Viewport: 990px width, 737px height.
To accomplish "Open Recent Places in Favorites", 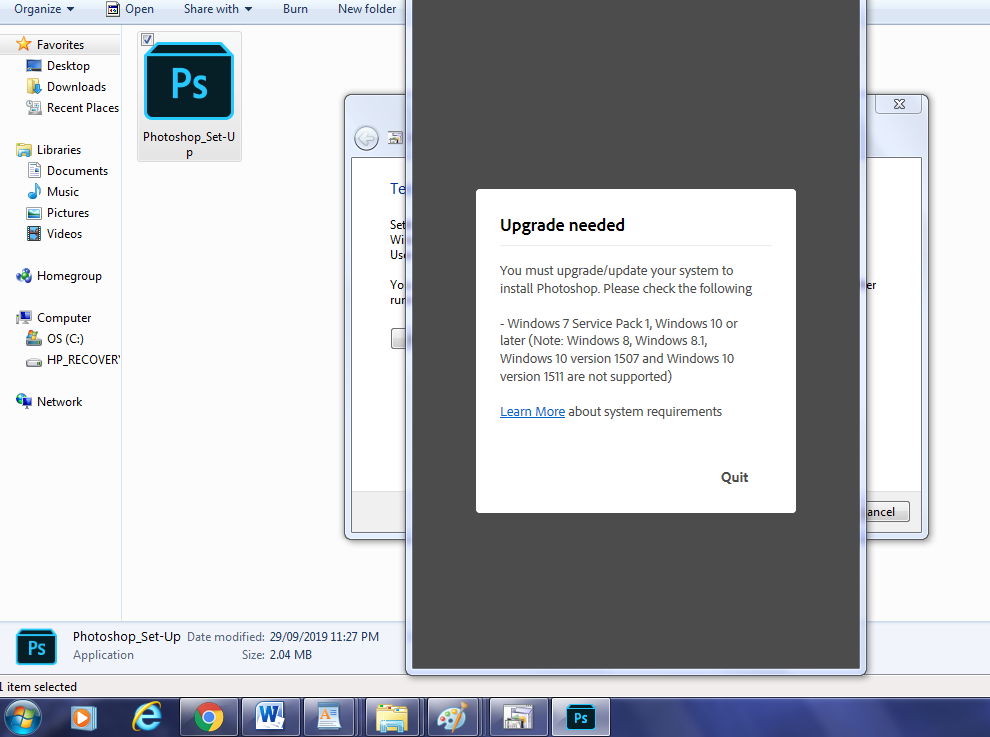I will (x=83, y=108).
